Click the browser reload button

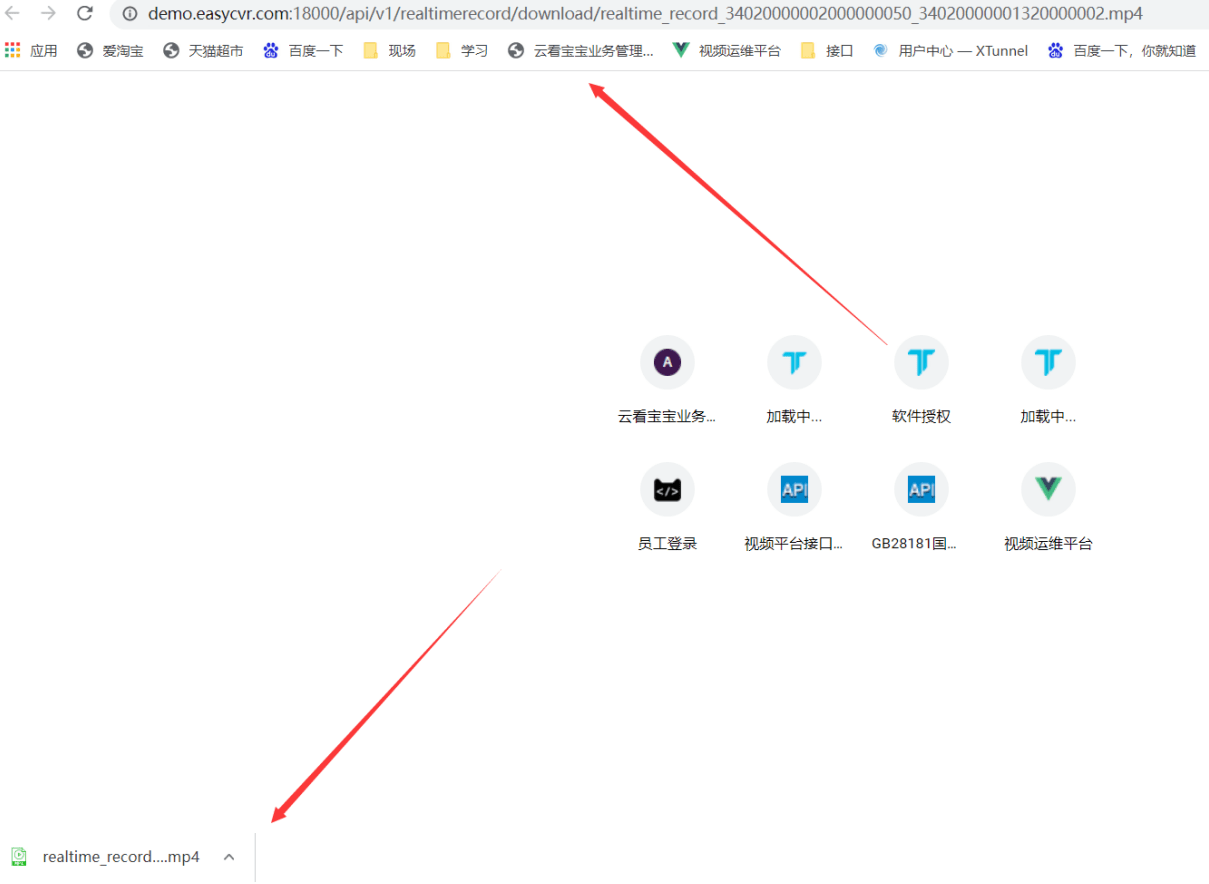(85, 14)
